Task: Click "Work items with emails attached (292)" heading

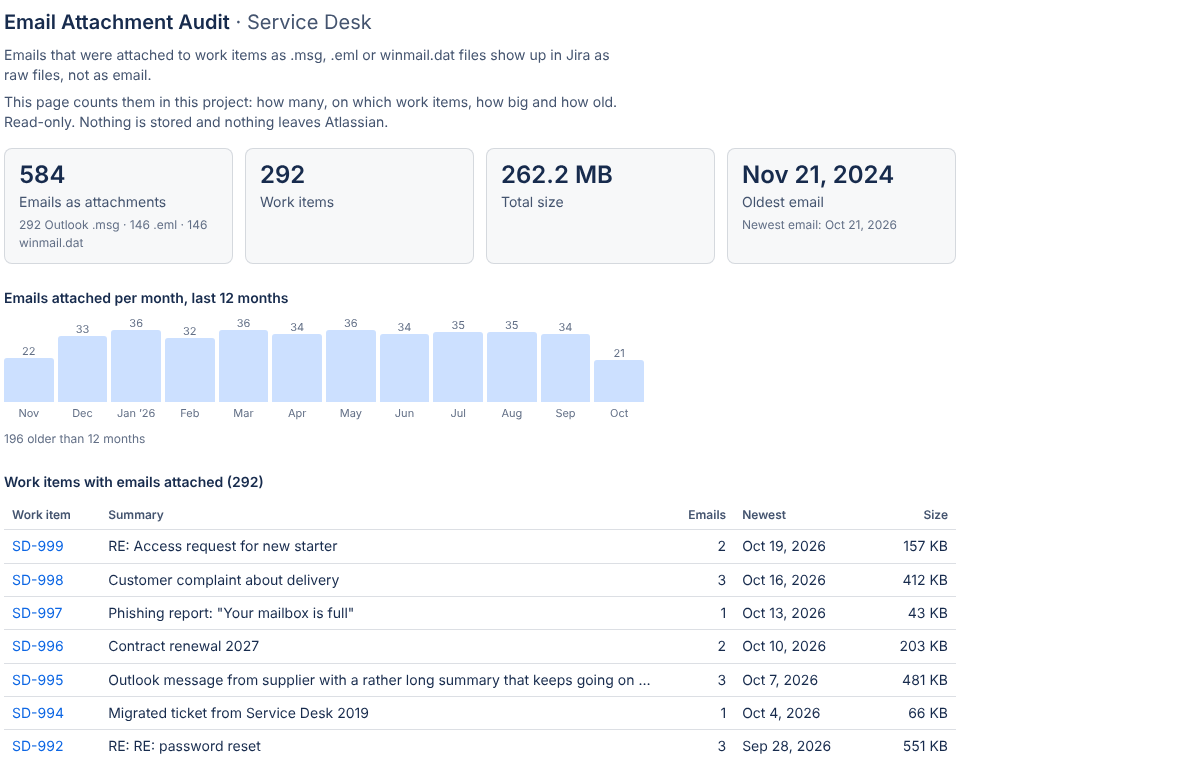Action: click(x=134, y=482)
